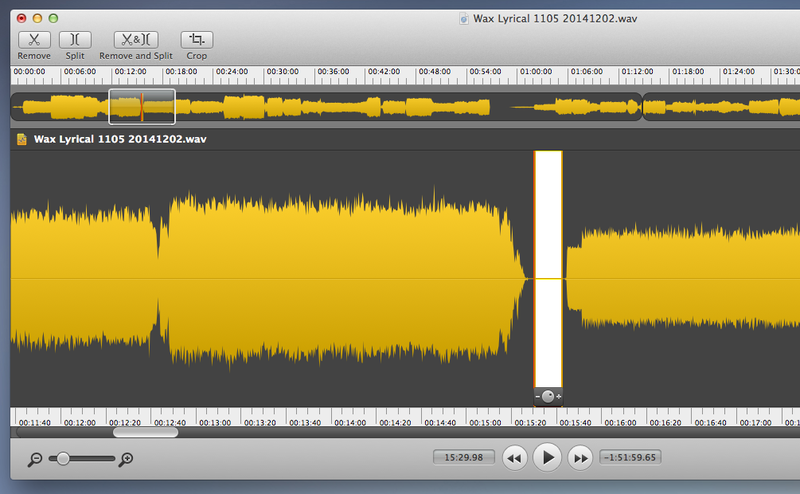The width and height of the screenshot is (800, 494).
Task: Select the Split tool
Action: [75, 40]
